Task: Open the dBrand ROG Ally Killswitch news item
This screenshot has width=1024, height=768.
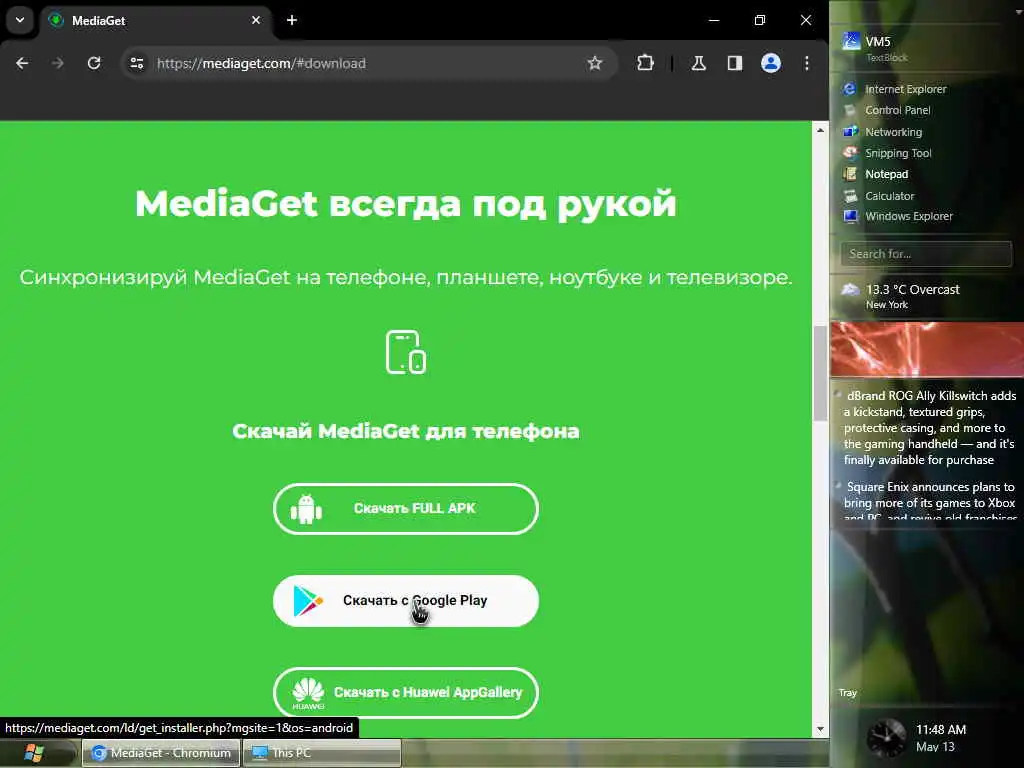Action: coord(929,428)
